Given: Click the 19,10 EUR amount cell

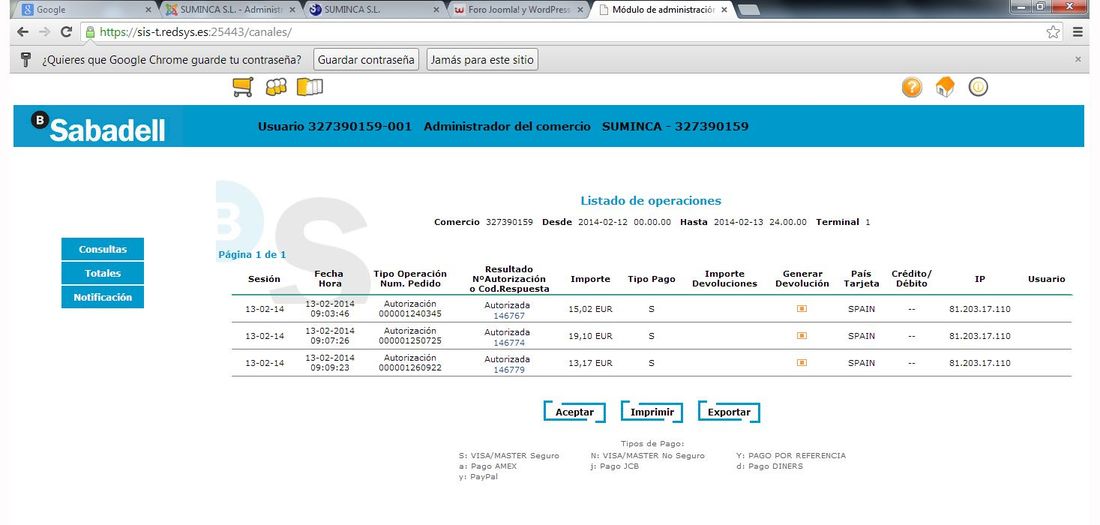Looking at the screenshot, I should 591,336.
